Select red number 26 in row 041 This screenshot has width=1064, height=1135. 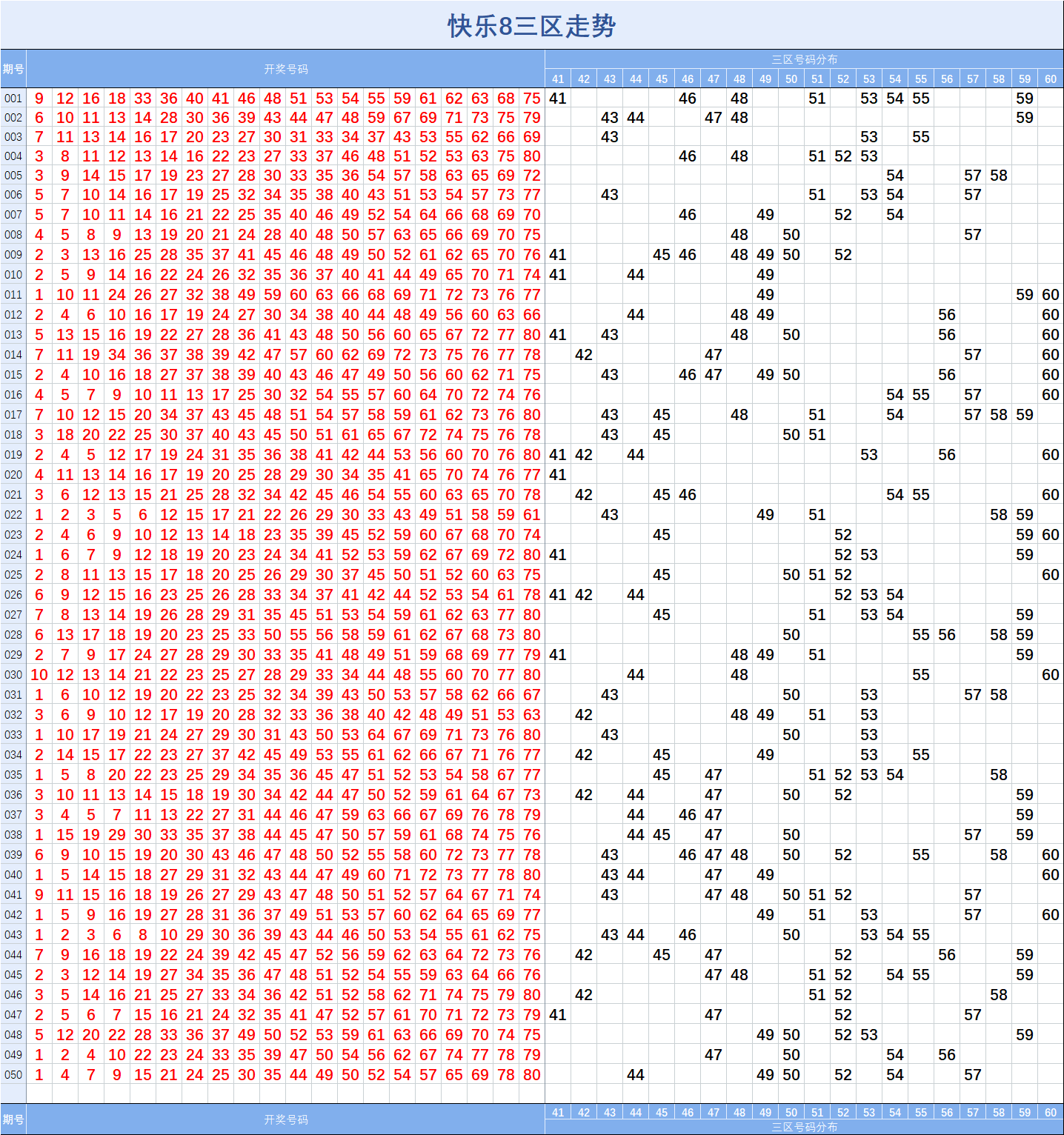[x=195, y=895]
